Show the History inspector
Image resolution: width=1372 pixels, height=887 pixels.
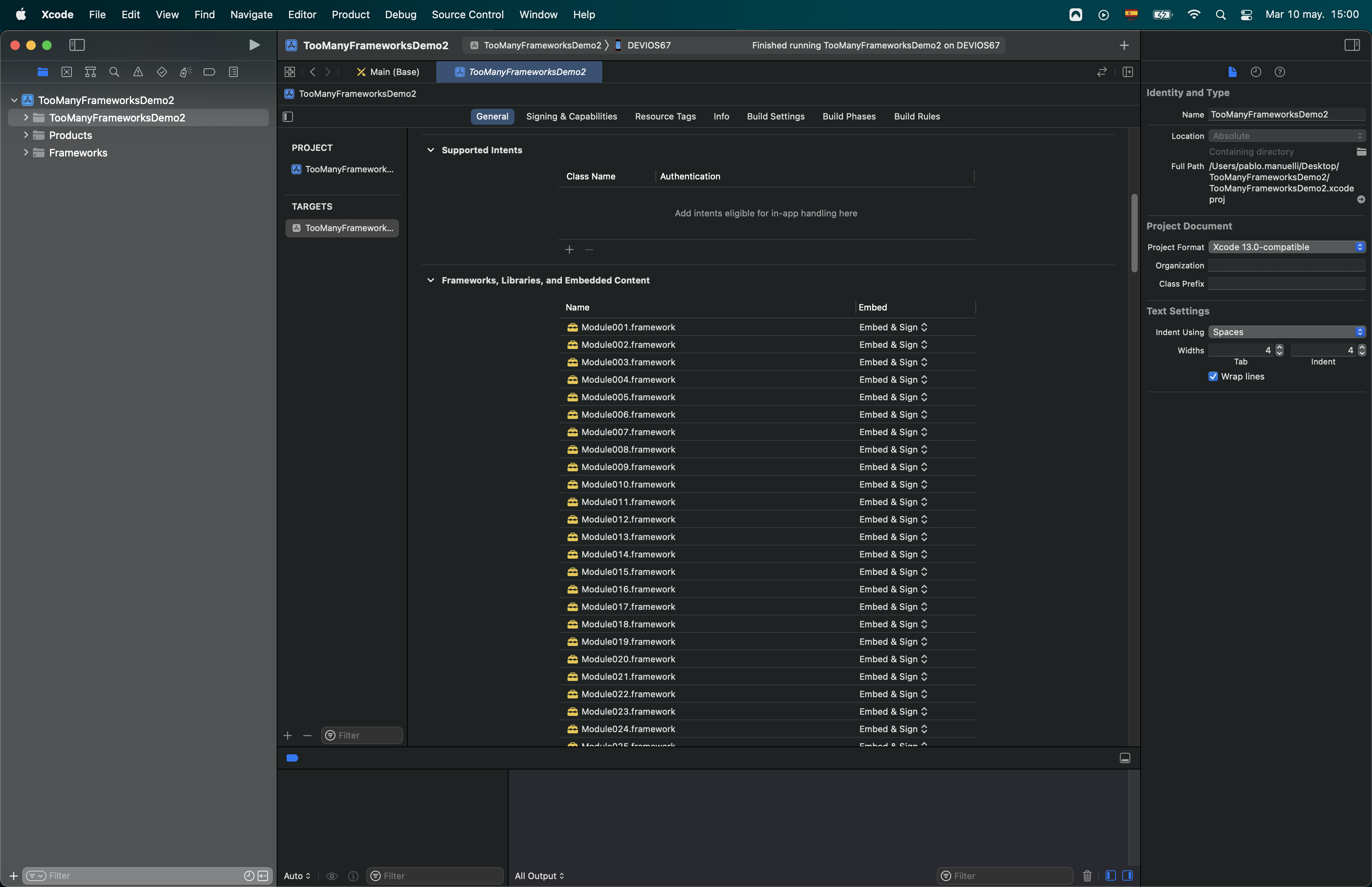point(1256,72)
